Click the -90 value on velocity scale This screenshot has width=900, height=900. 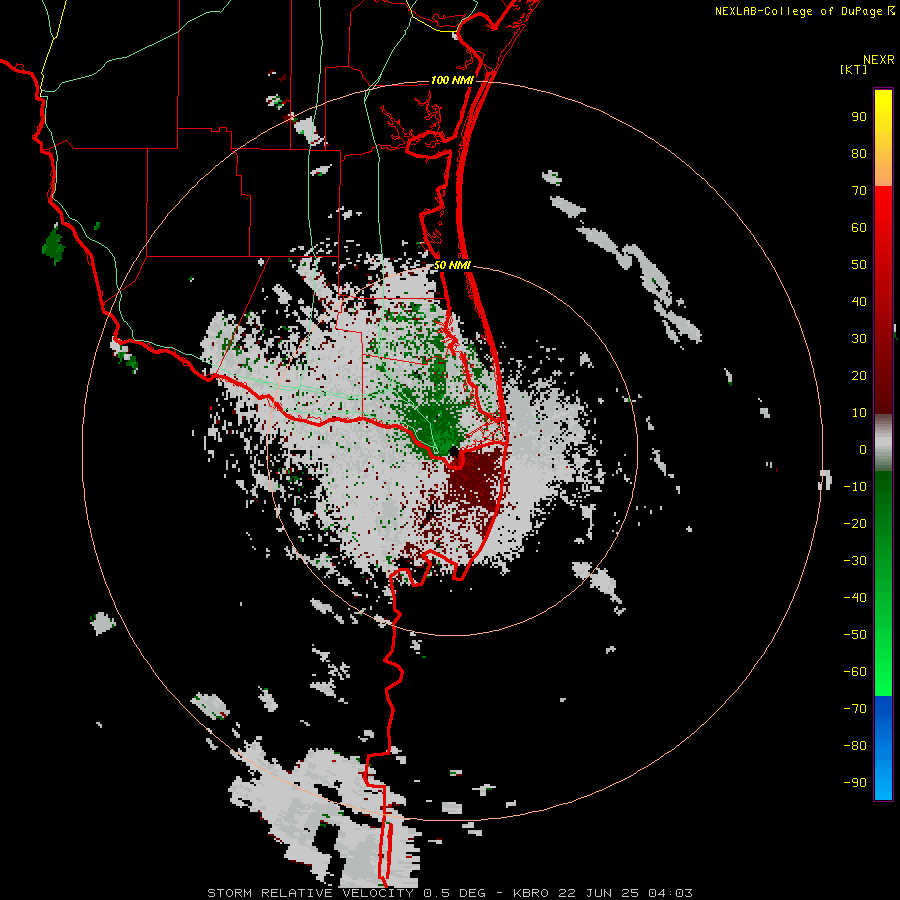[855, 783]
